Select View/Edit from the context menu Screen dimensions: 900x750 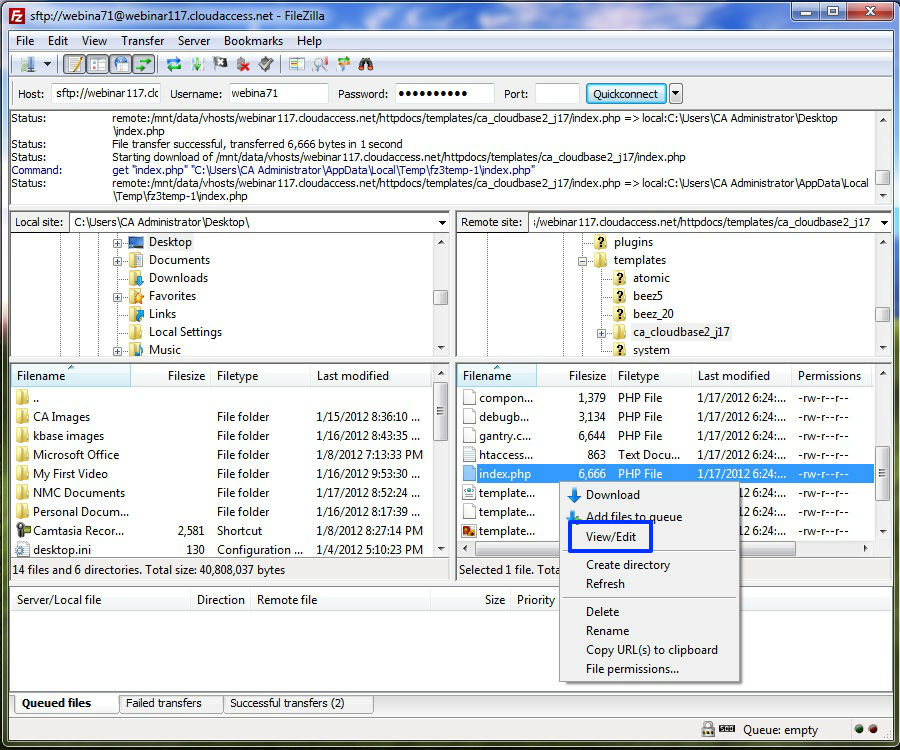[x=610, y=537]
